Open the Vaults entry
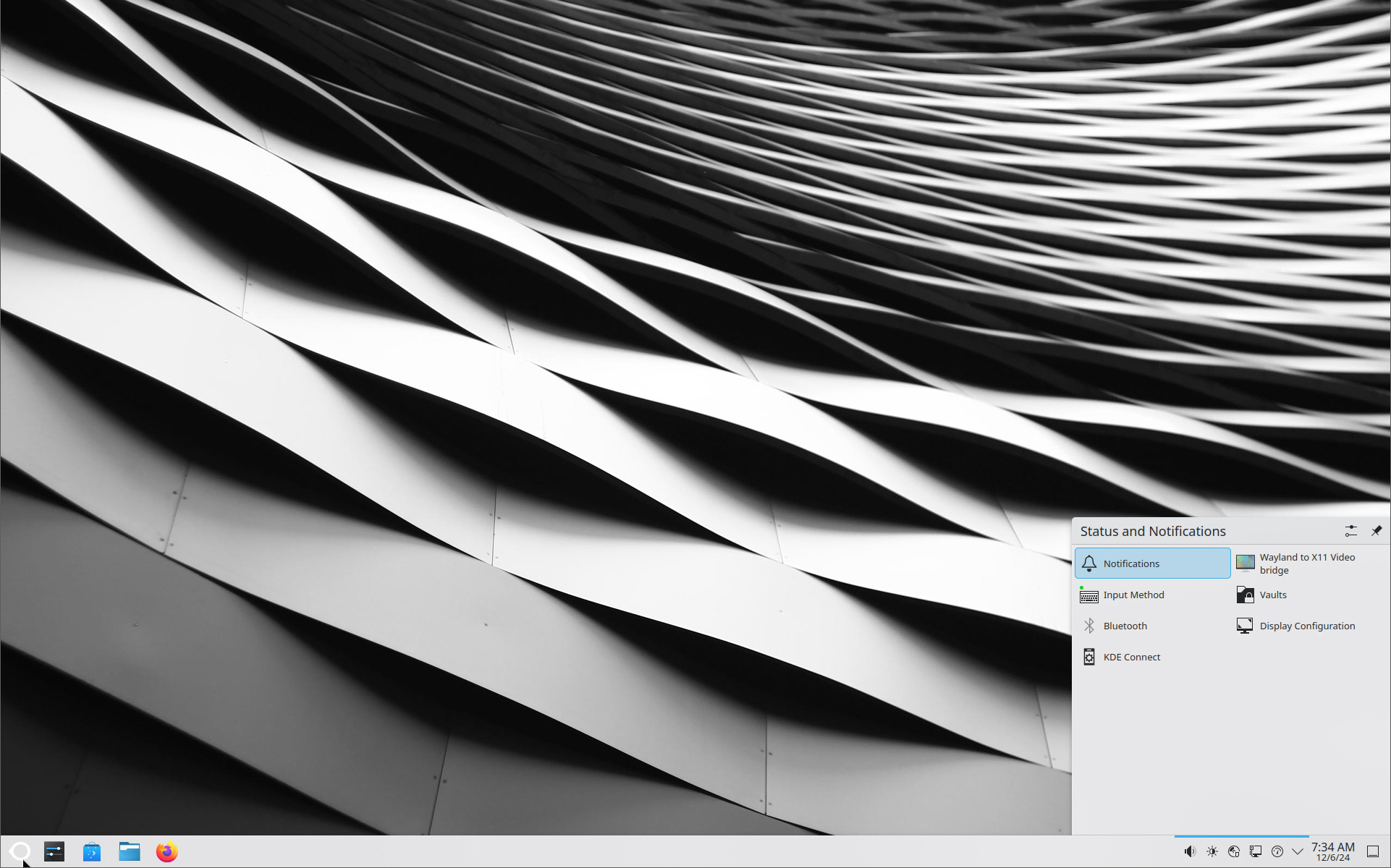Image resolution: width=1391 pixels, height=868 pixels. click(1272, 595)
